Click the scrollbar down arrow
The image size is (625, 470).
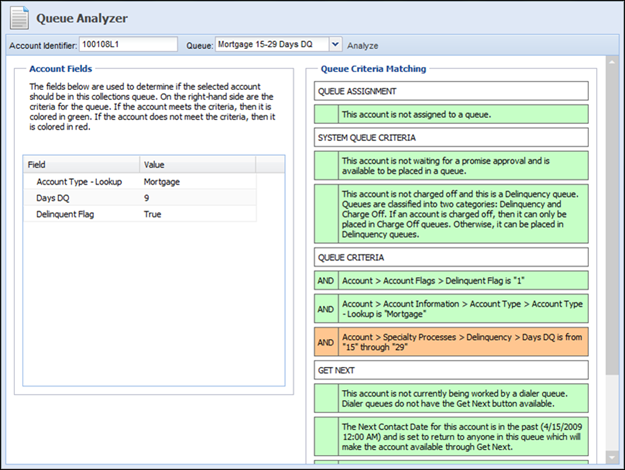tap(611, 457)
